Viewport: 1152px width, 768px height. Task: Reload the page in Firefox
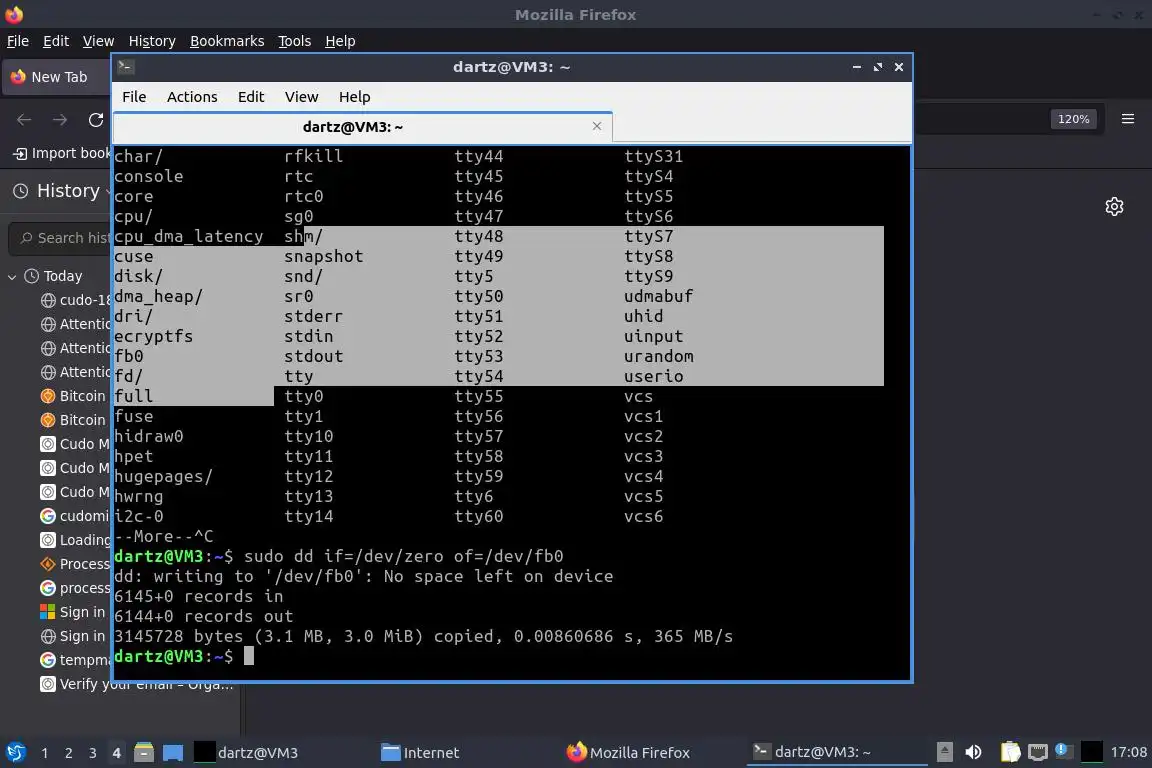coord(96,120)
